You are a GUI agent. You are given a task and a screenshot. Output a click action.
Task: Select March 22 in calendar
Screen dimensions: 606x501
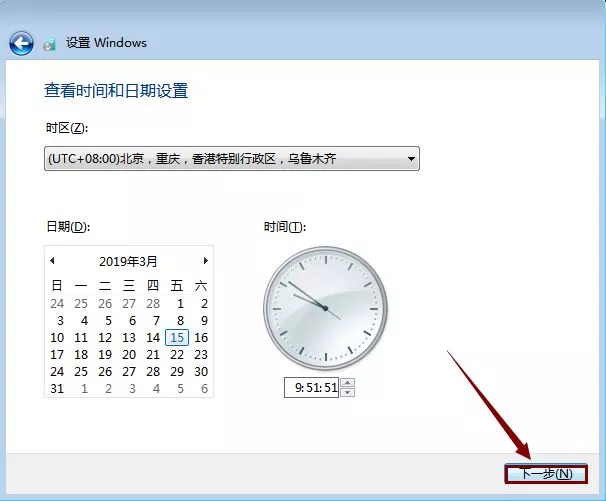tap(177, 354)
